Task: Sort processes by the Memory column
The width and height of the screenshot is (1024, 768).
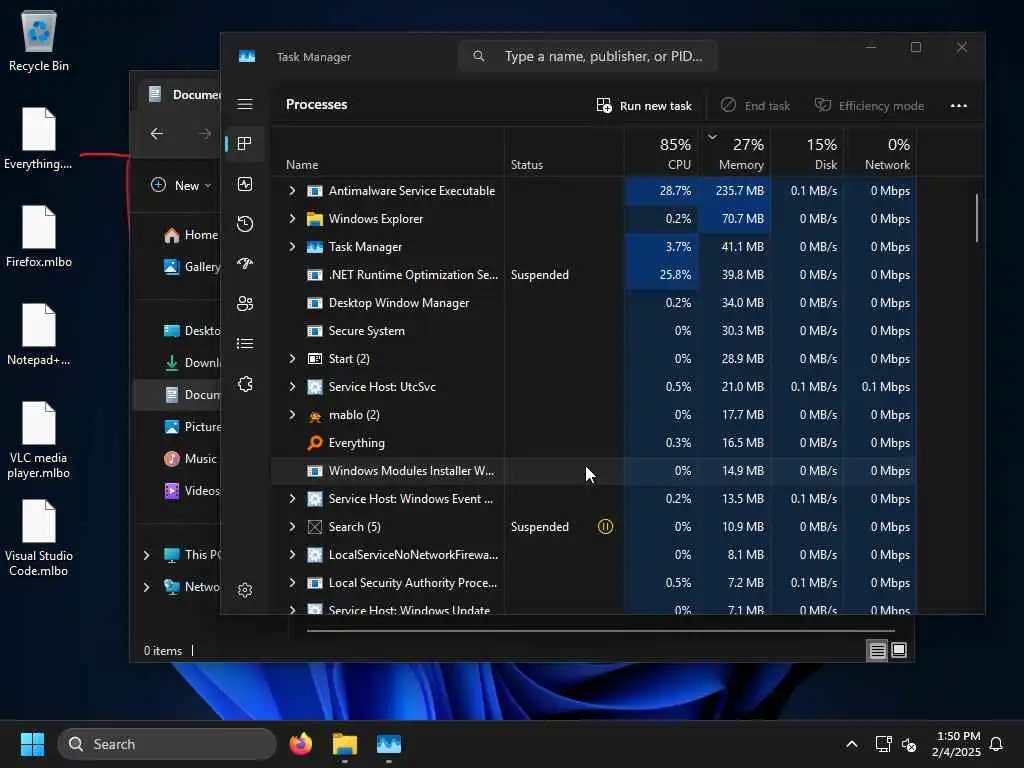Action: 734,153
